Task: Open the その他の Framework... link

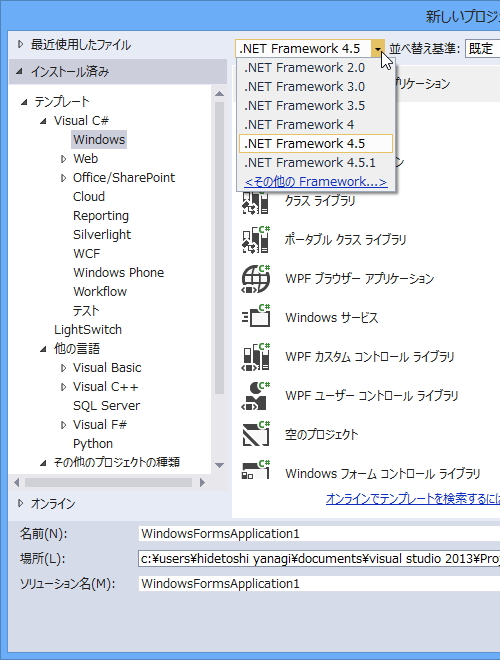Action: (x=316, y=182)
